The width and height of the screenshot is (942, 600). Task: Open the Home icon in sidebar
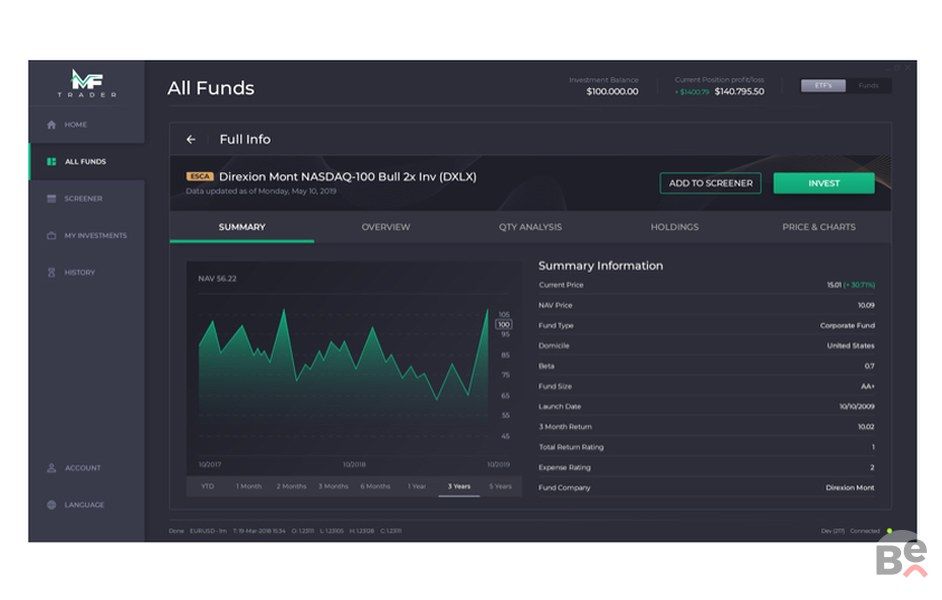tap(51, 125)
